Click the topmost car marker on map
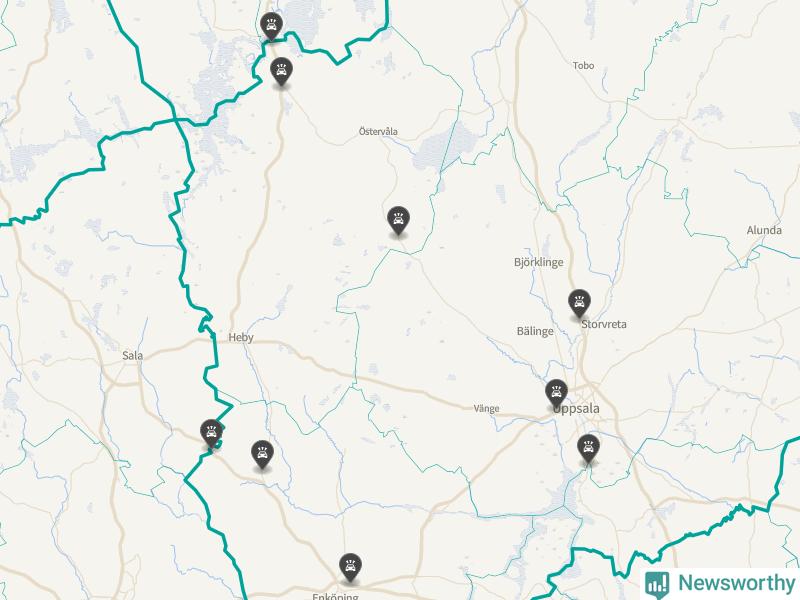 tap(271, 27)
